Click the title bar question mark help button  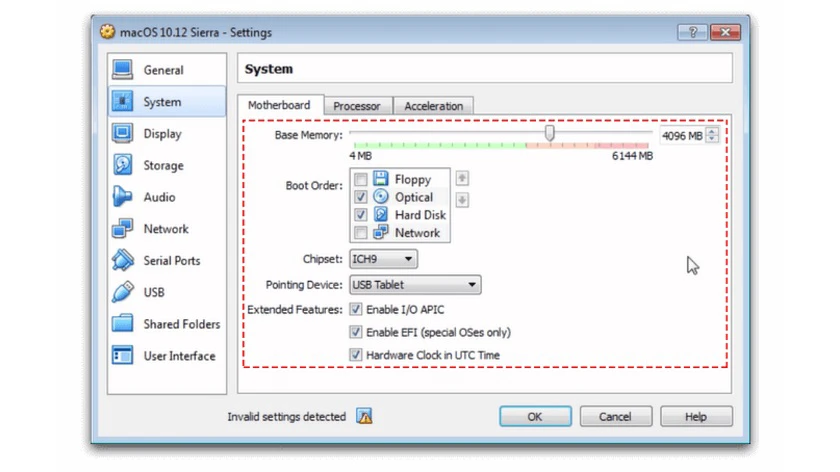(x=692, y=32)
